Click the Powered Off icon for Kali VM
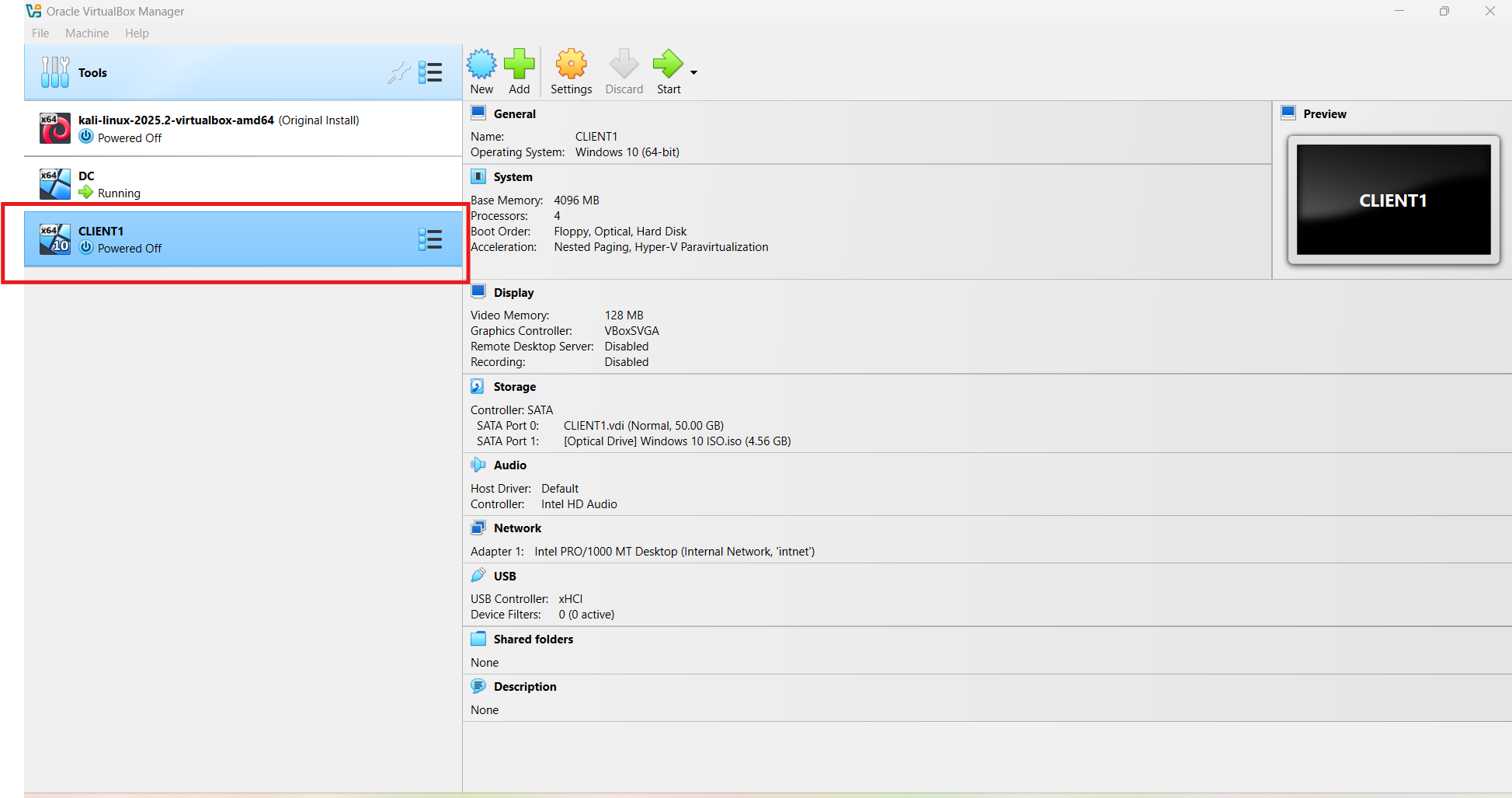Screen dimensions: 1512x798 click(x=86, y=137)
